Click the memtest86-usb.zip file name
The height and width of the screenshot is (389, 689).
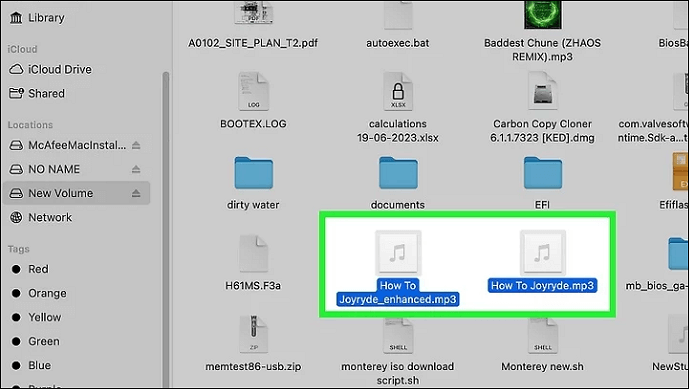(x=253, y=367)
